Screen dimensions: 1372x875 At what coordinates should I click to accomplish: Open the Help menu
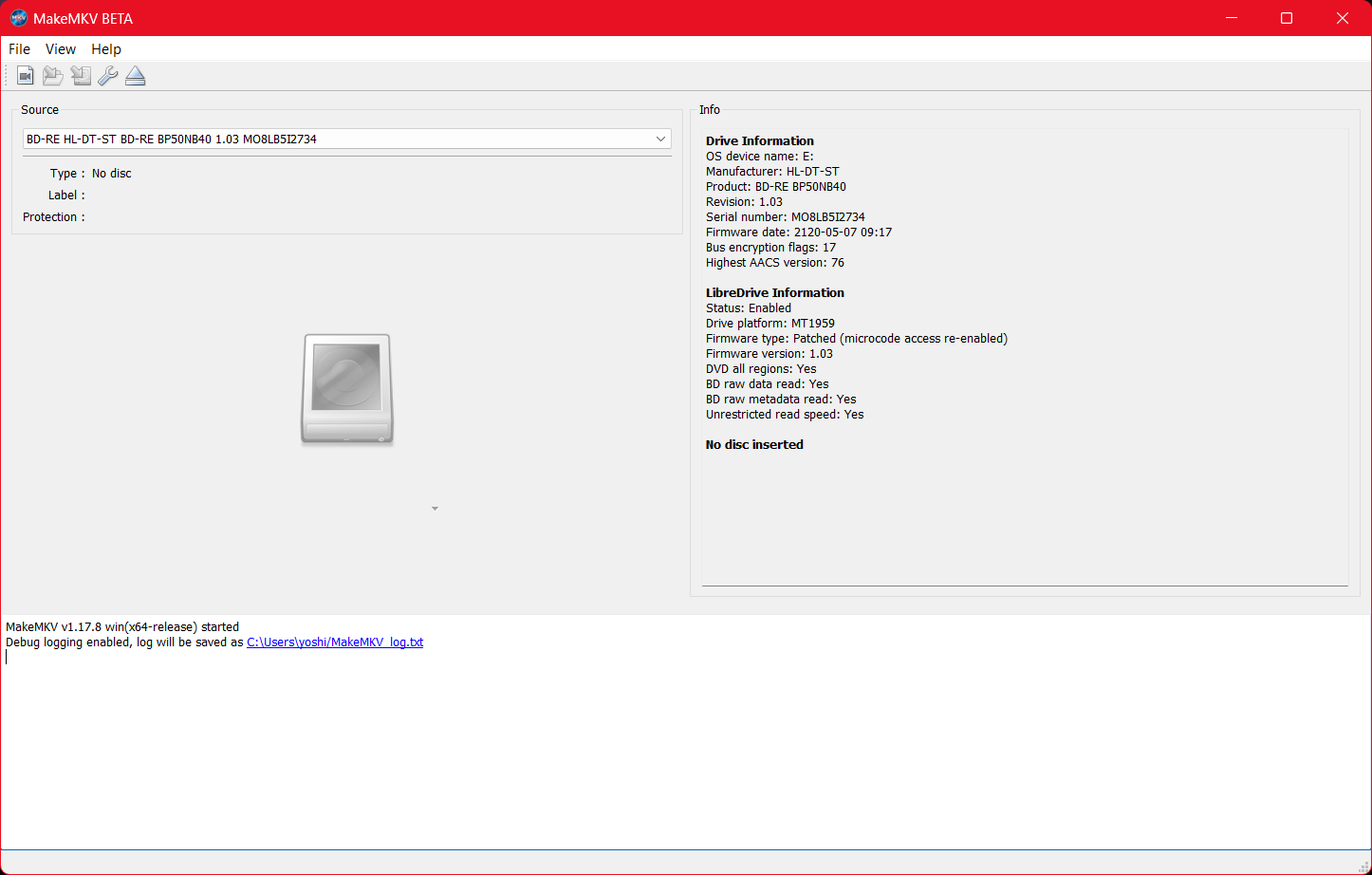(106, 49)
